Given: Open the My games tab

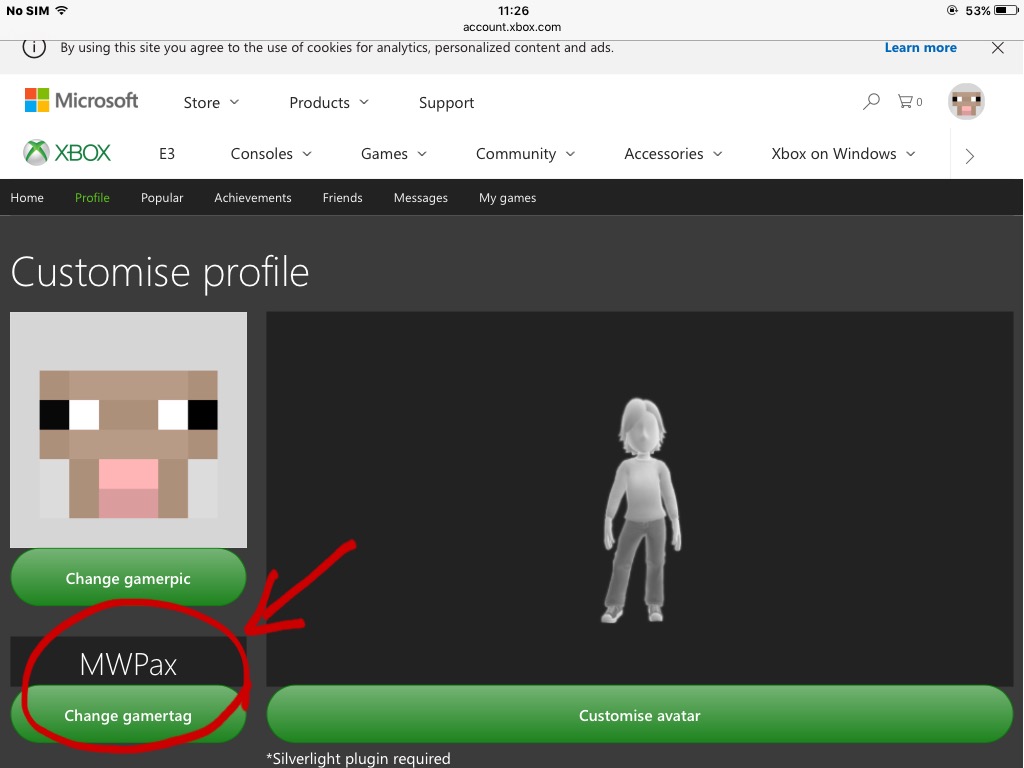Looking at the screenshot, I should pos(507,199).
